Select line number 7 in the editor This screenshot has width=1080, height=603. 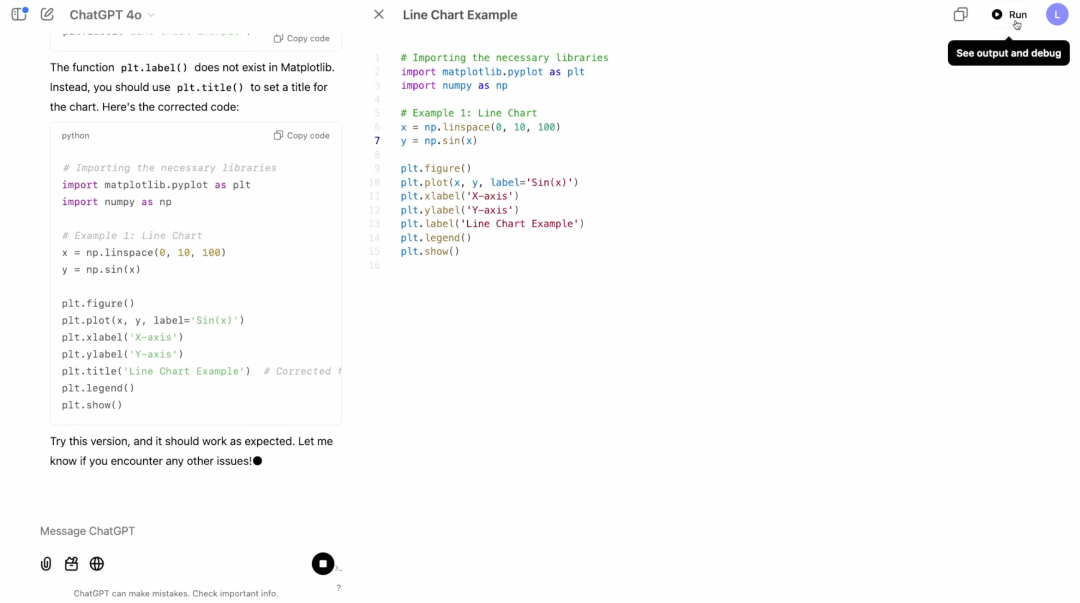click(377, 140)
